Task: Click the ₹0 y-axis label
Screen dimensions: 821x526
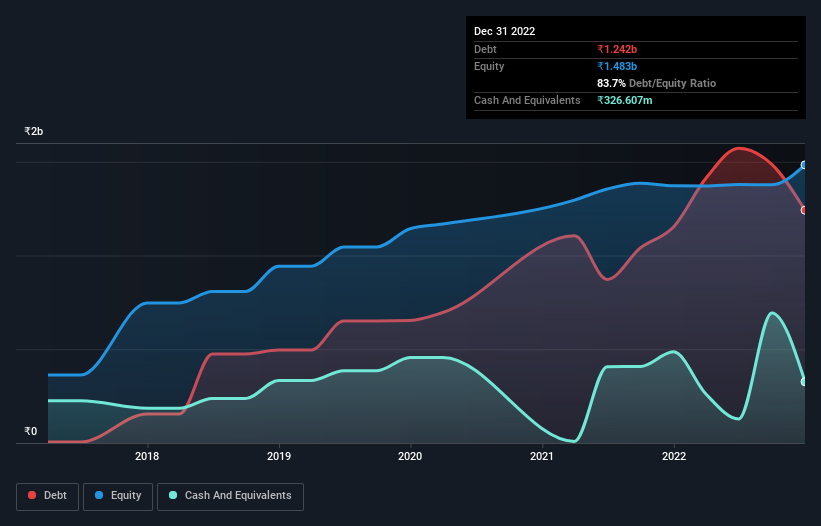Action: pyautogui.click(x=30, y=431)
